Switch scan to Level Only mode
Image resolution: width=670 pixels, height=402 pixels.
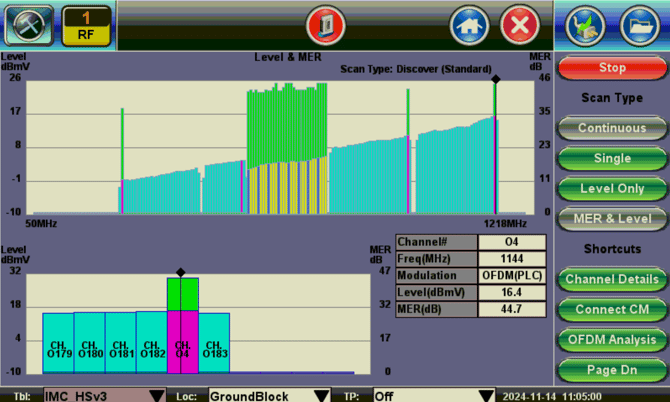(612, 188)
